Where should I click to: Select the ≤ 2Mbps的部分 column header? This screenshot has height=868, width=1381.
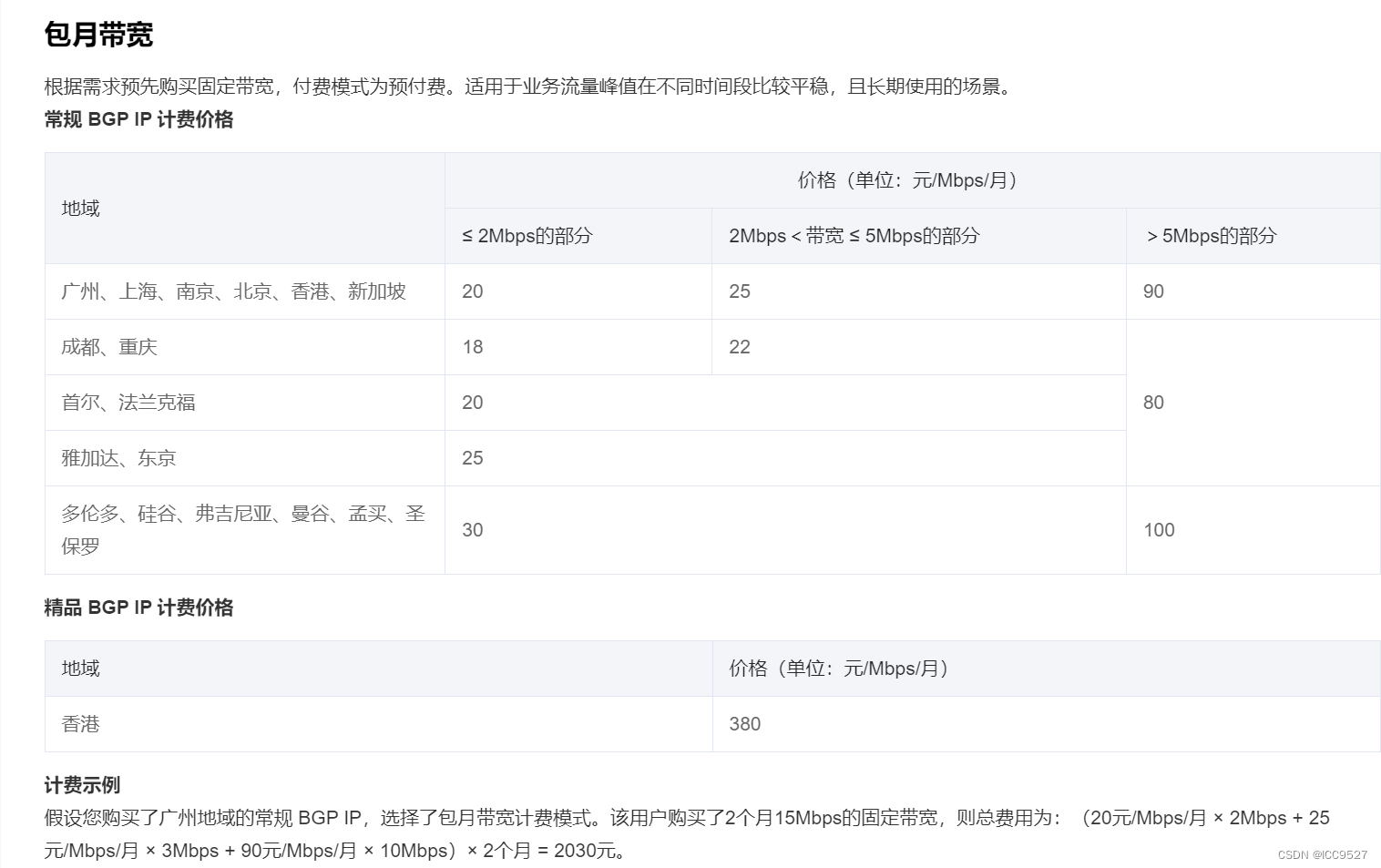pos(578,236)
